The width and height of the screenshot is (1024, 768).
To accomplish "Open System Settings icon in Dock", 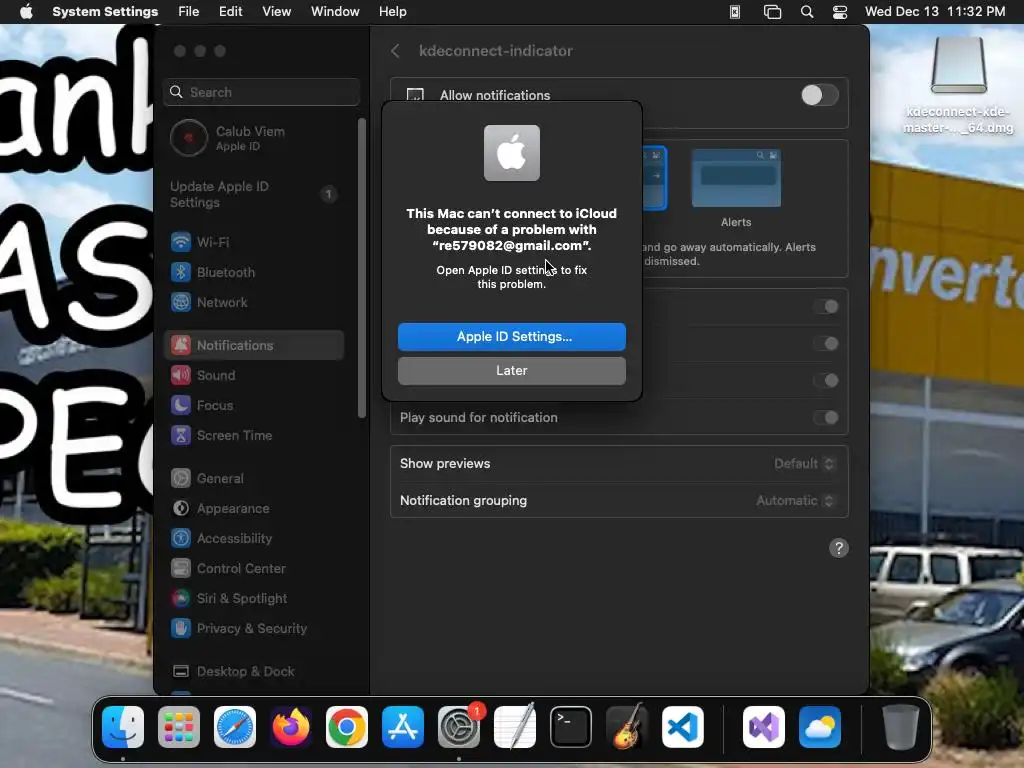I will click(459, 727).
